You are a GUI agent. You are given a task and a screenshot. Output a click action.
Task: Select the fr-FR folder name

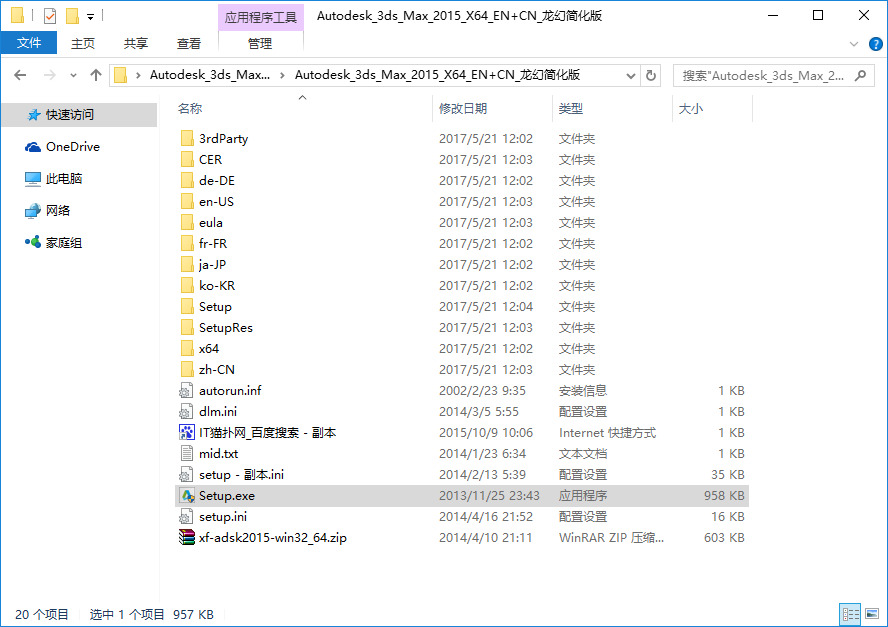click(213, 244)
